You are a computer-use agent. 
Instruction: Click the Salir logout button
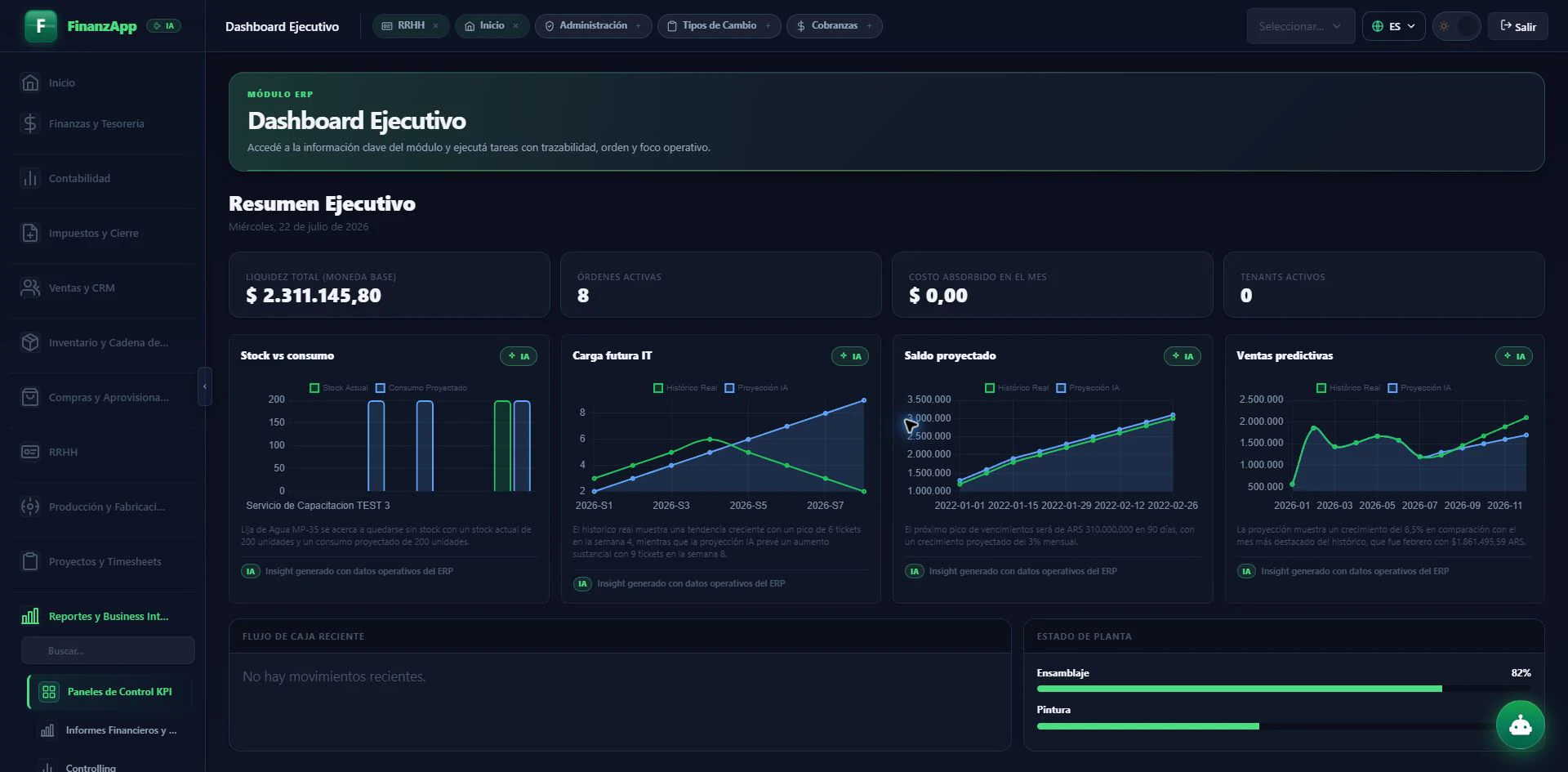[1517, 26]
